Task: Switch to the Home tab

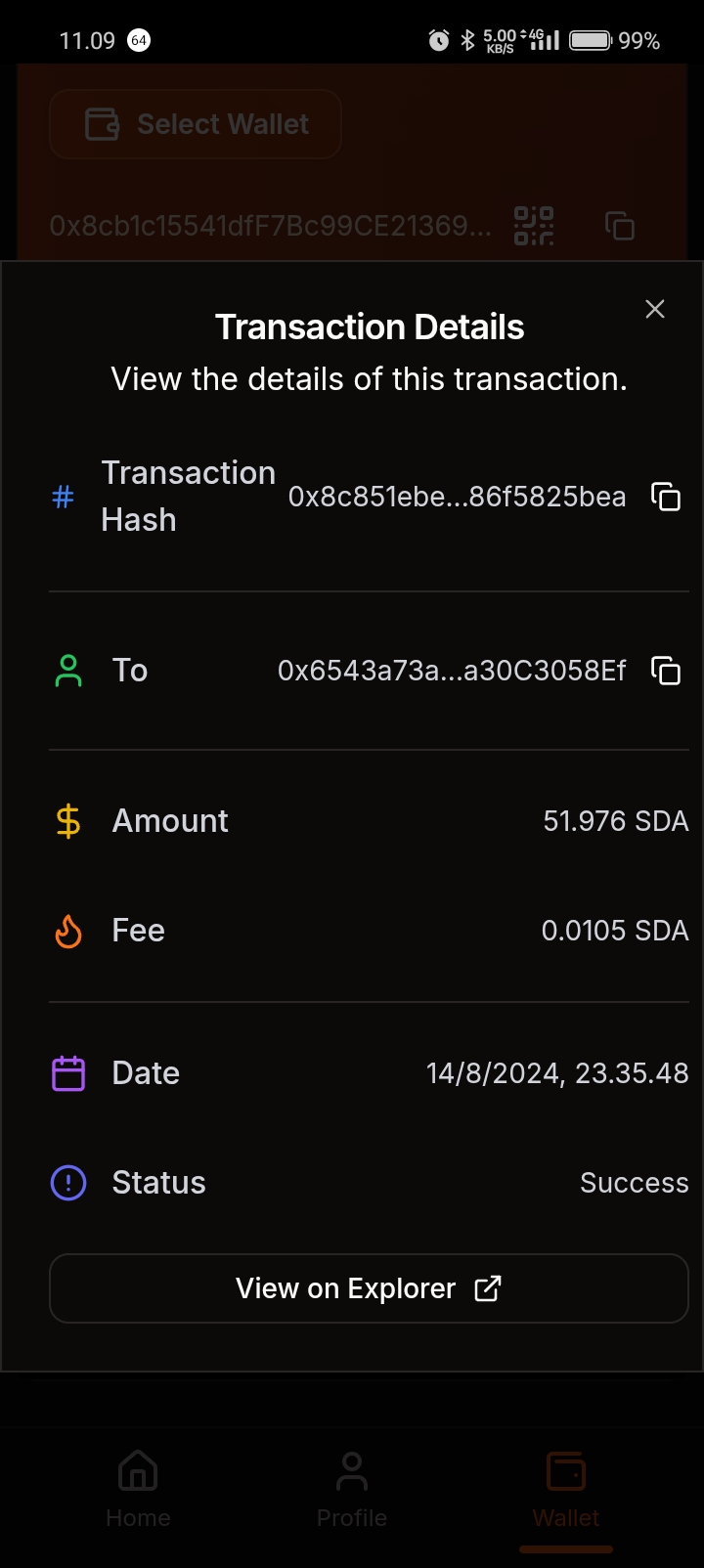Action: 138,1489
